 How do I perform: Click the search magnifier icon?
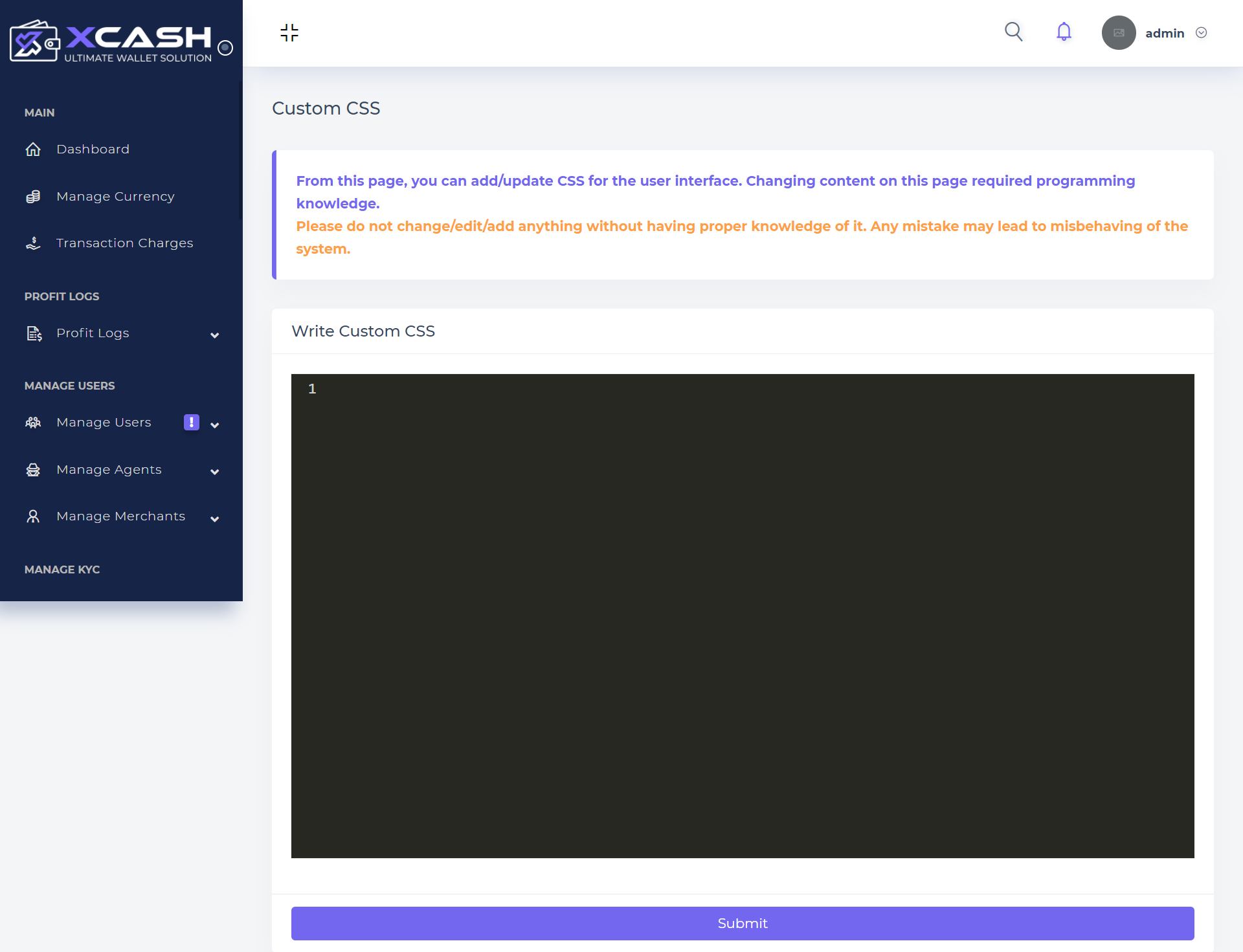1013,32
